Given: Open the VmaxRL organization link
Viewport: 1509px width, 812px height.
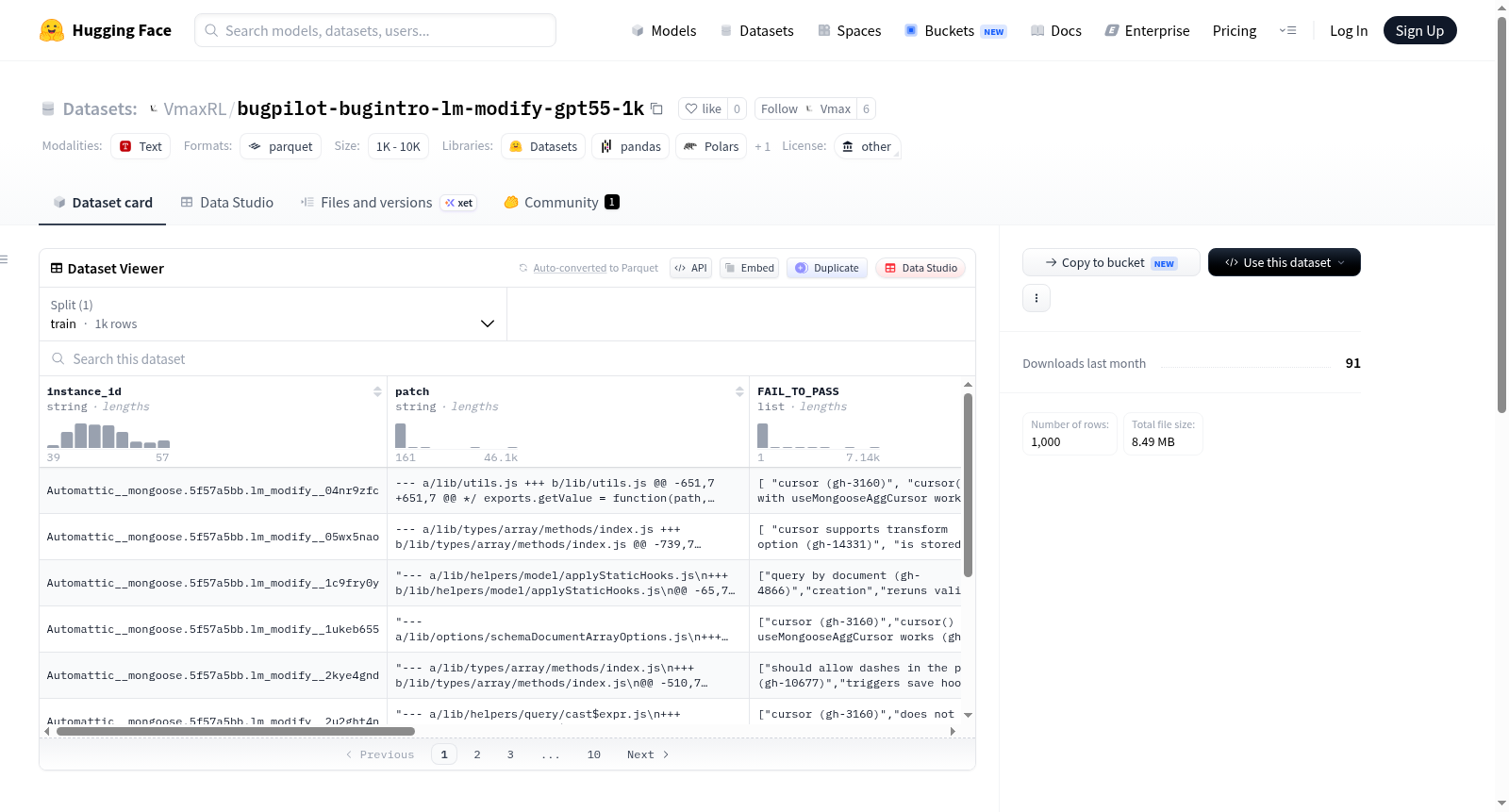Looking at the screenshot, I should tap(195, 108).
